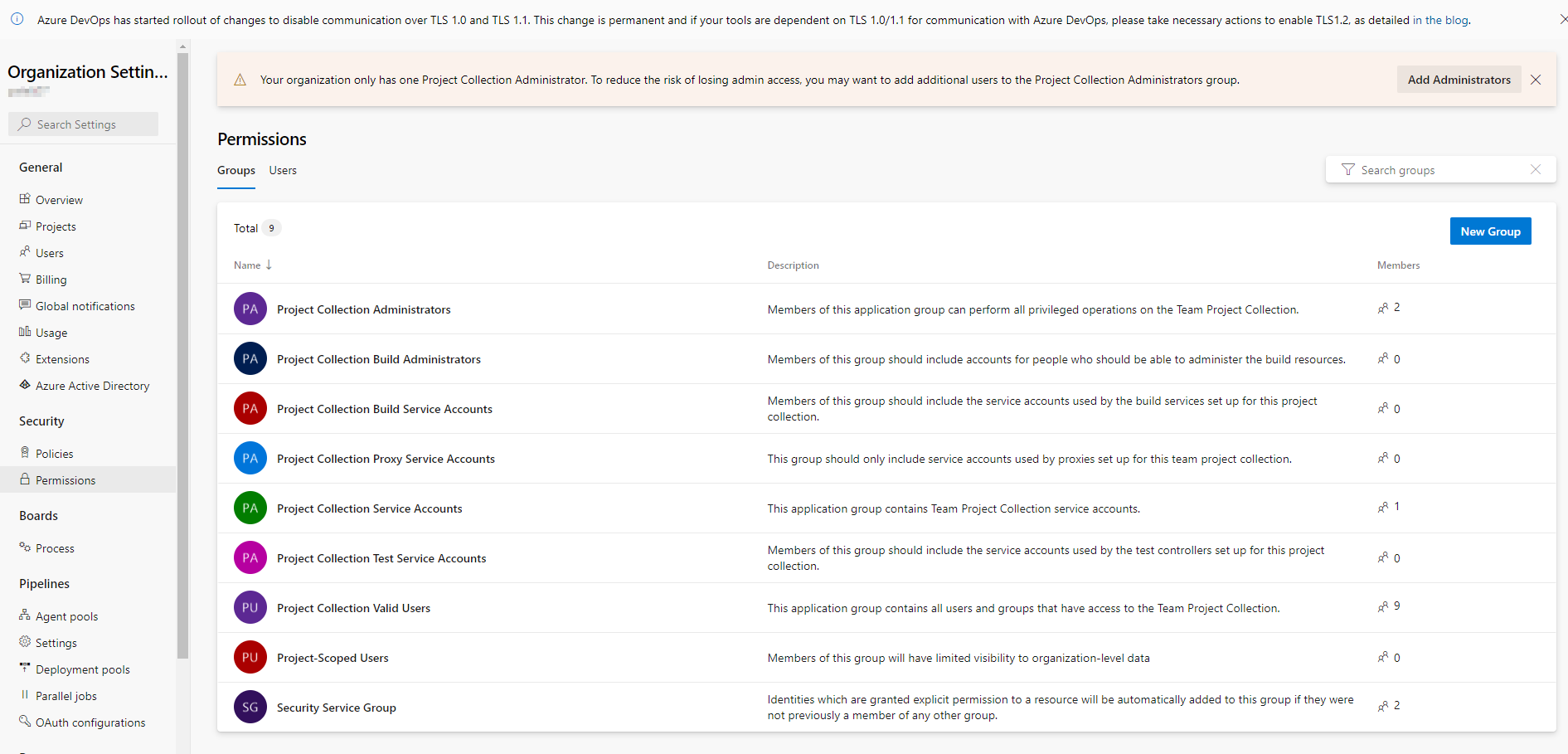Click the Projects sidebar icon

[x=25, y=226]
